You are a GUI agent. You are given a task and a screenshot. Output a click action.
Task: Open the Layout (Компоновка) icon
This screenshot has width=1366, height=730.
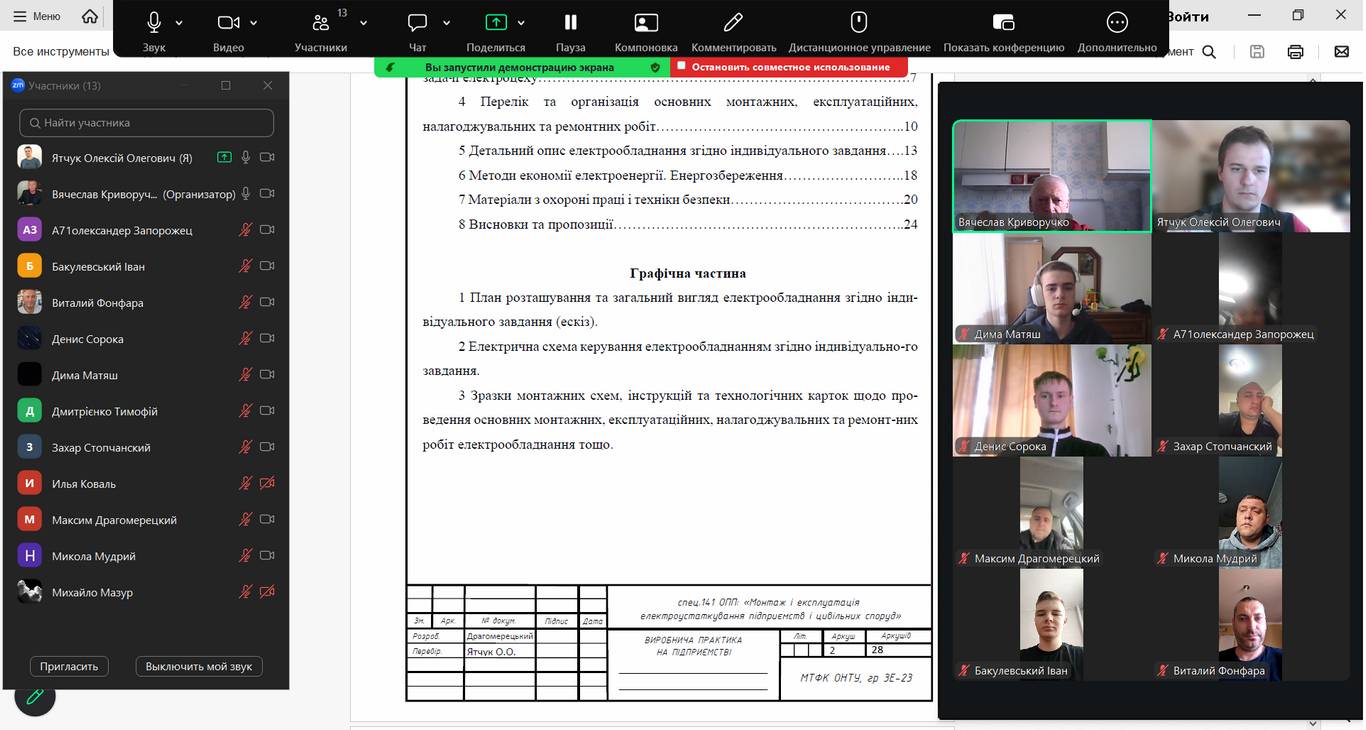click(x=646, y=23)
